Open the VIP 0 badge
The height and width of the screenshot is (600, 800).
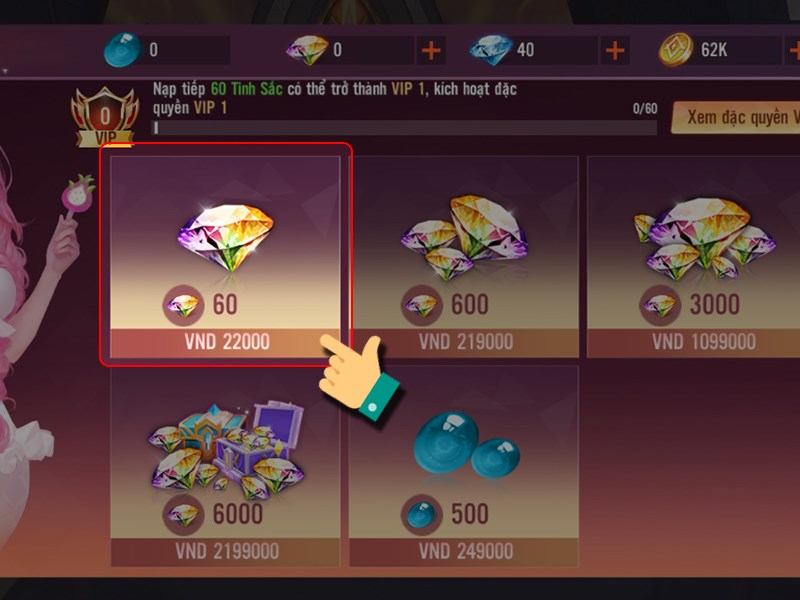tap(105, 117)
